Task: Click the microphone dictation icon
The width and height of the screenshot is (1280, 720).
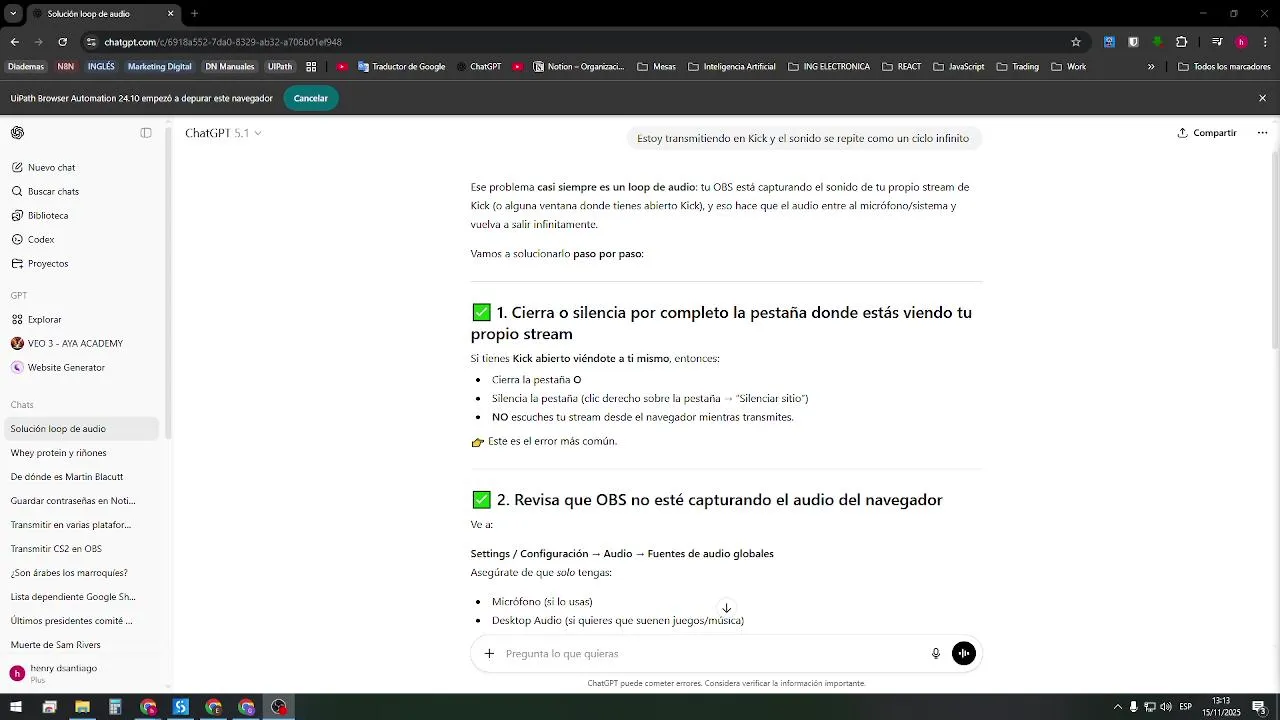Action: coord(936,654)
